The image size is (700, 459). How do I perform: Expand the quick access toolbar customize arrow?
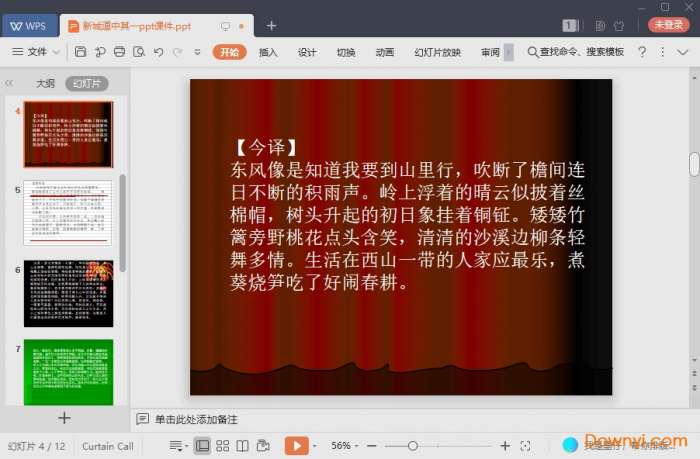pyautogui.click(x=197, y=52)
